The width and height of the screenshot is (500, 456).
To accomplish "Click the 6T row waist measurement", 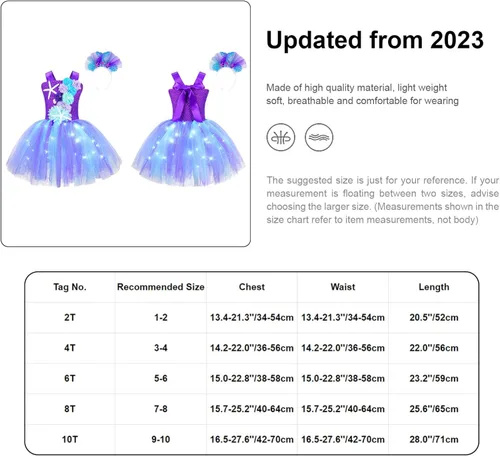I will pos(343,378).
